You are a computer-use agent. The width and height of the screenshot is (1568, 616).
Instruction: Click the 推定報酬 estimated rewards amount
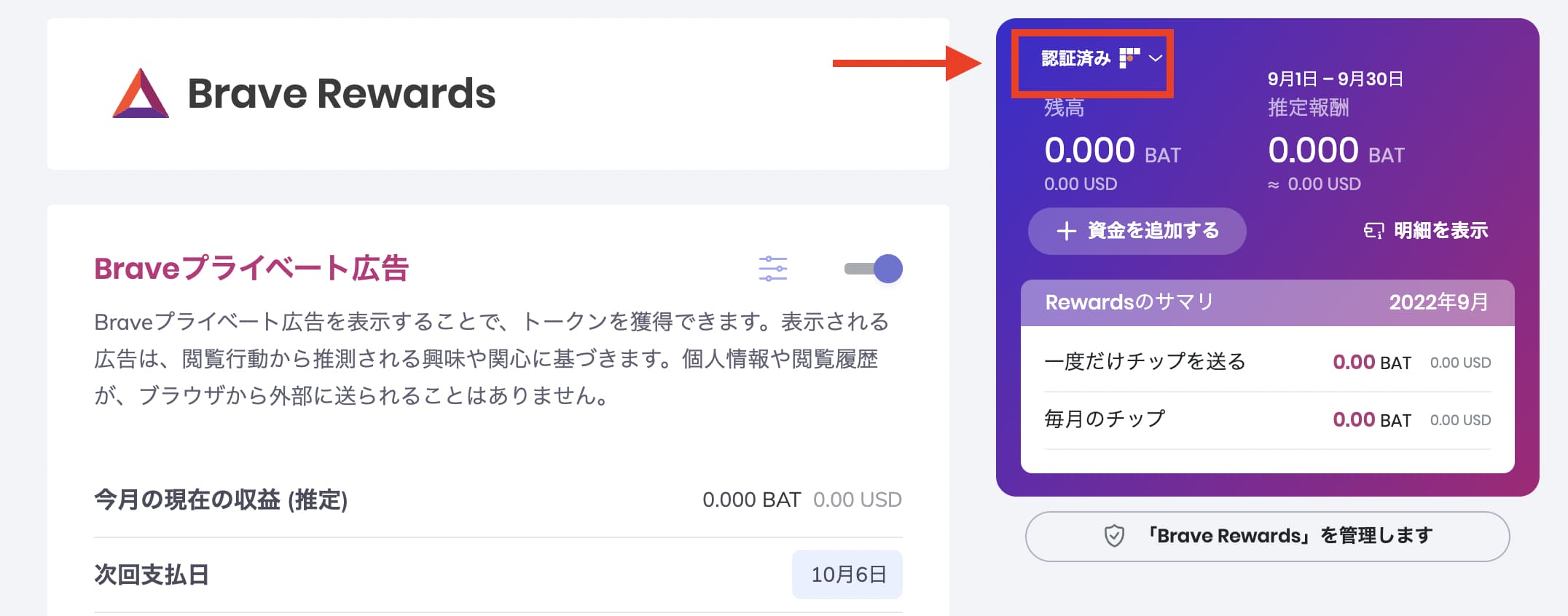(x=1336, y=151)
